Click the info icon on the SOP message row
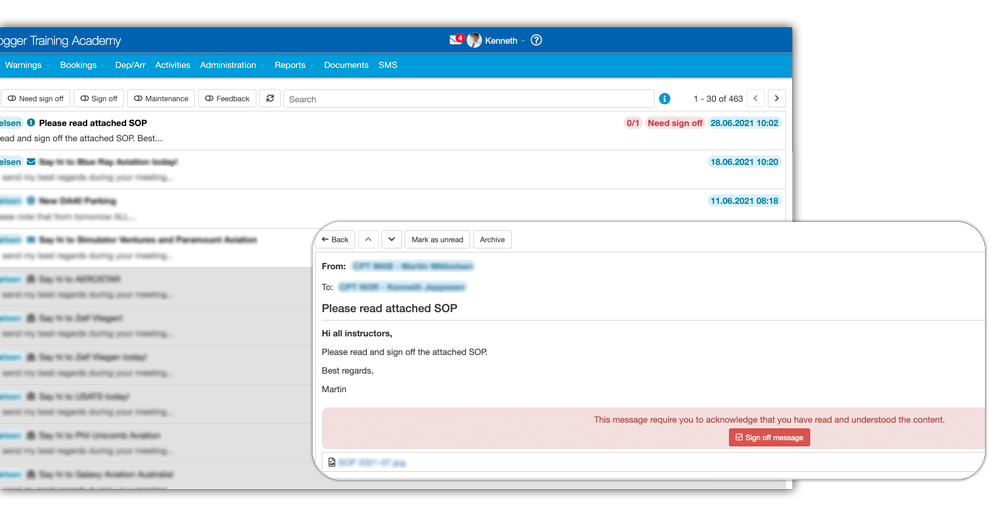 (x=31, y=122)
